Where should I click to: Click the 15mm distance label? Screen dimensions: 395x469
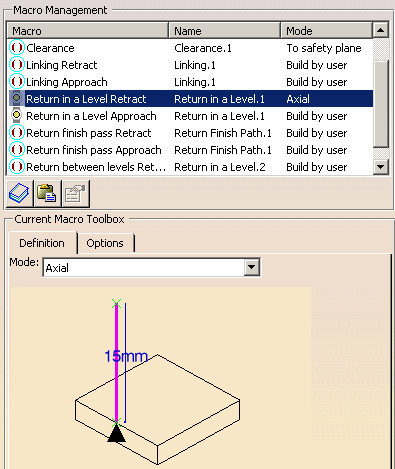(x=126, y=356)
